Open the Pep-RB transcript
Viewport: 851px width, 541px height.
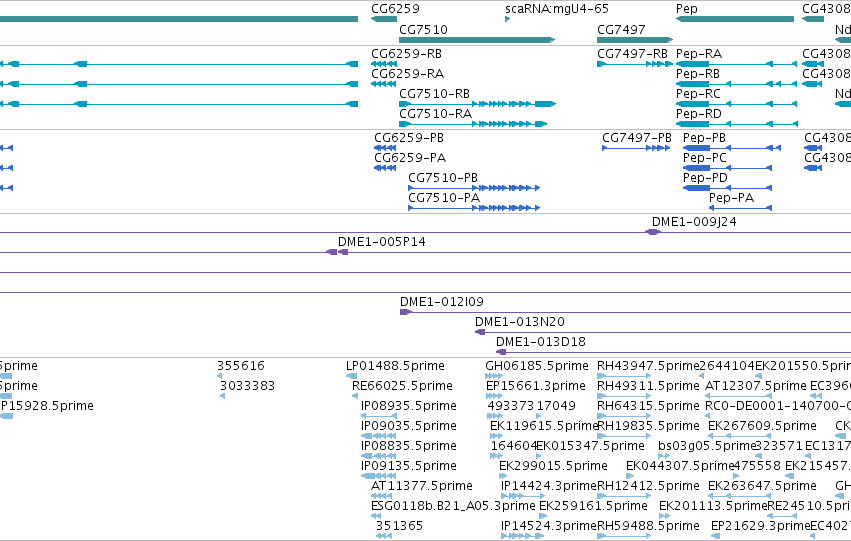point(736,84)
